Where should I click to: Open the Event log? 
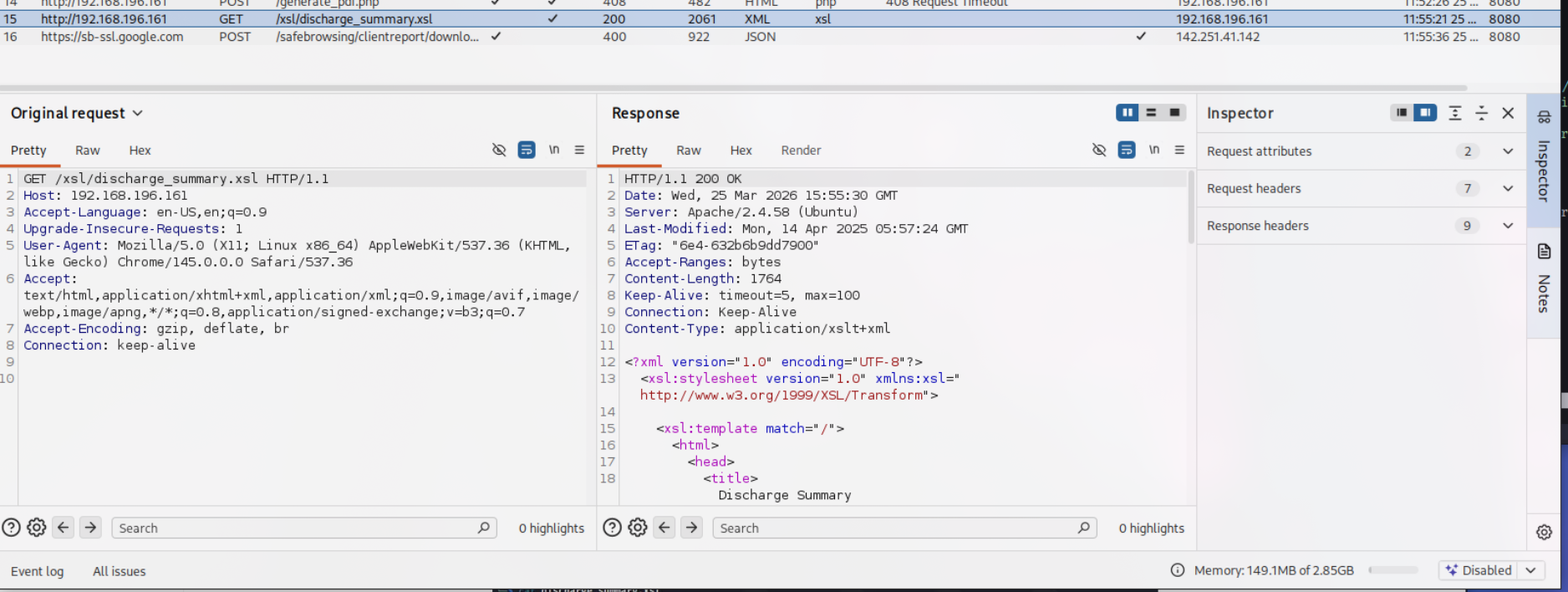(37, 571)
